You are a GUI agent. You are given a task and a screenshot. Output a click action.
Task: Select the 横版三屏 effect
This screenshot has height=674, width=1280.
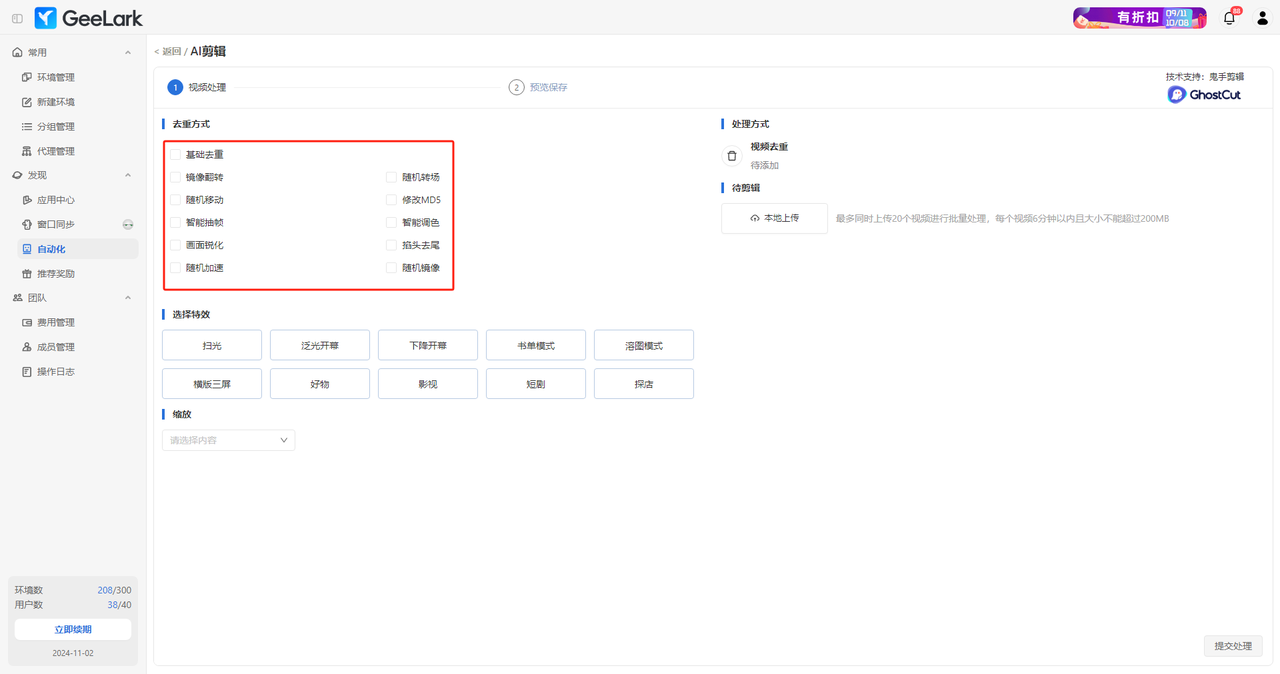(x=212, y=384)
